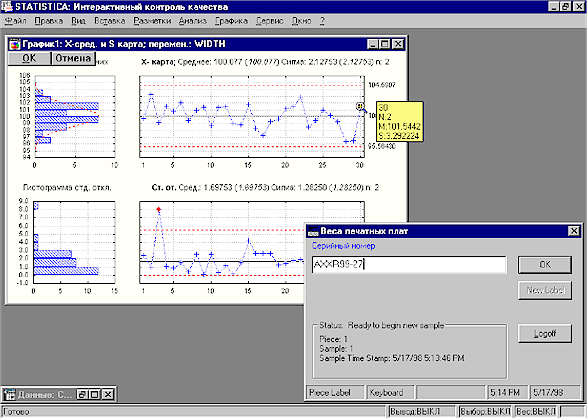
Task: Click the STATISTICA application title icon
Action: pyautogui.click(x=7, y=7)
